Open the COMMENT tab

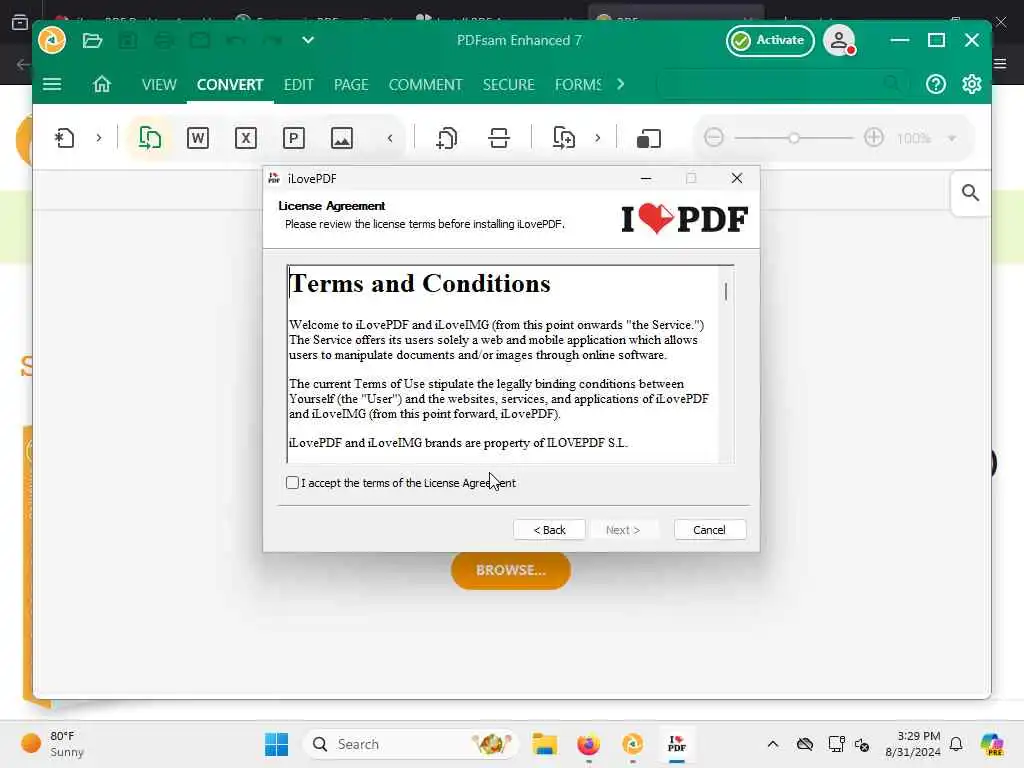425,85
